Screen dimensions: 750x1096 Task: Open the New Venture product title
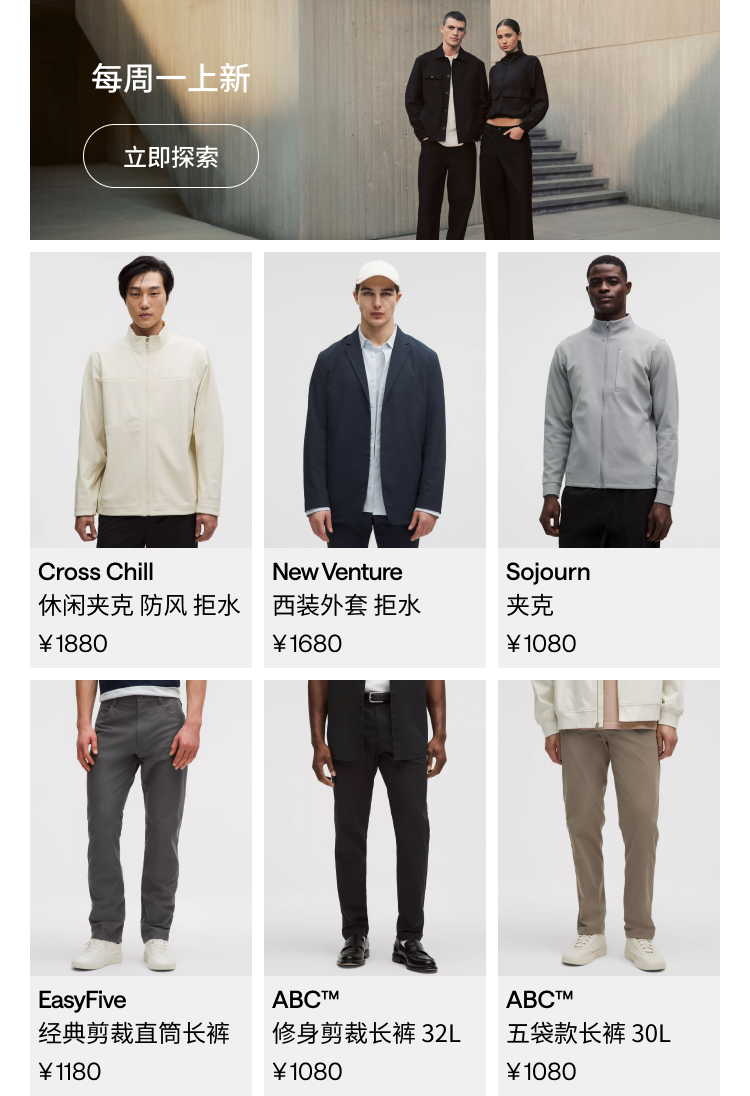(338, 572)
